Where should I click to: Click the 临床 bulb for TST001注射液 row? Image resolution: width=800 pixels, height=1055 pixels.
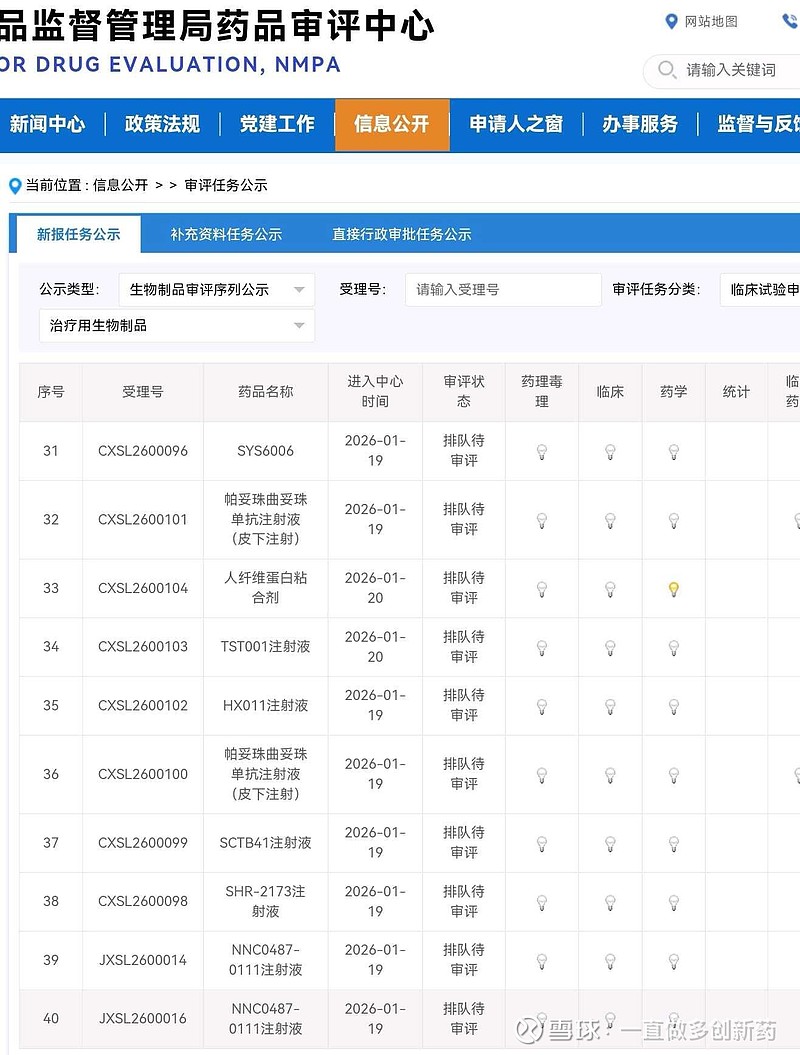[x=610, y=648]
